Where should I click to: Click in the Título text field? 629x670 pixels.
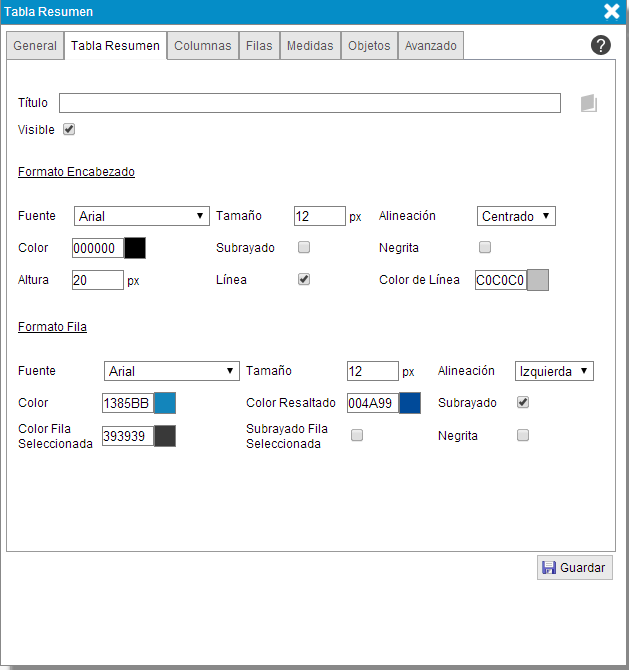pos(310,103)
